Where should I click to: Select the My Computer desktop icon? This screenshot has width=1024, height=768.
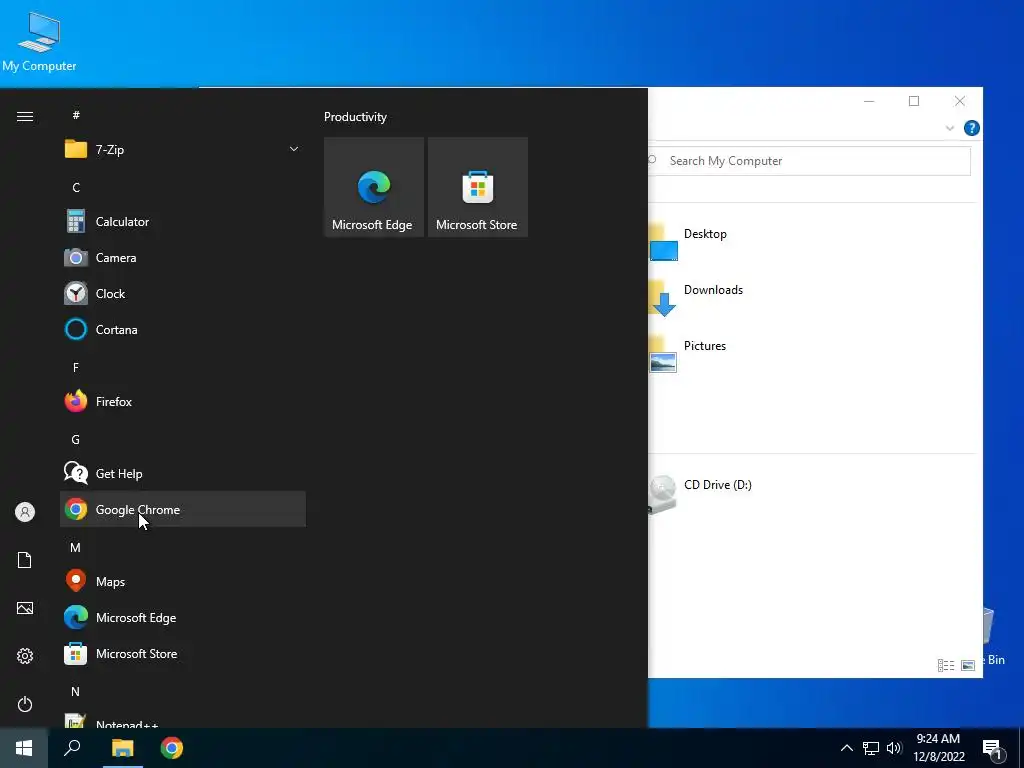(x=39, y=42)
